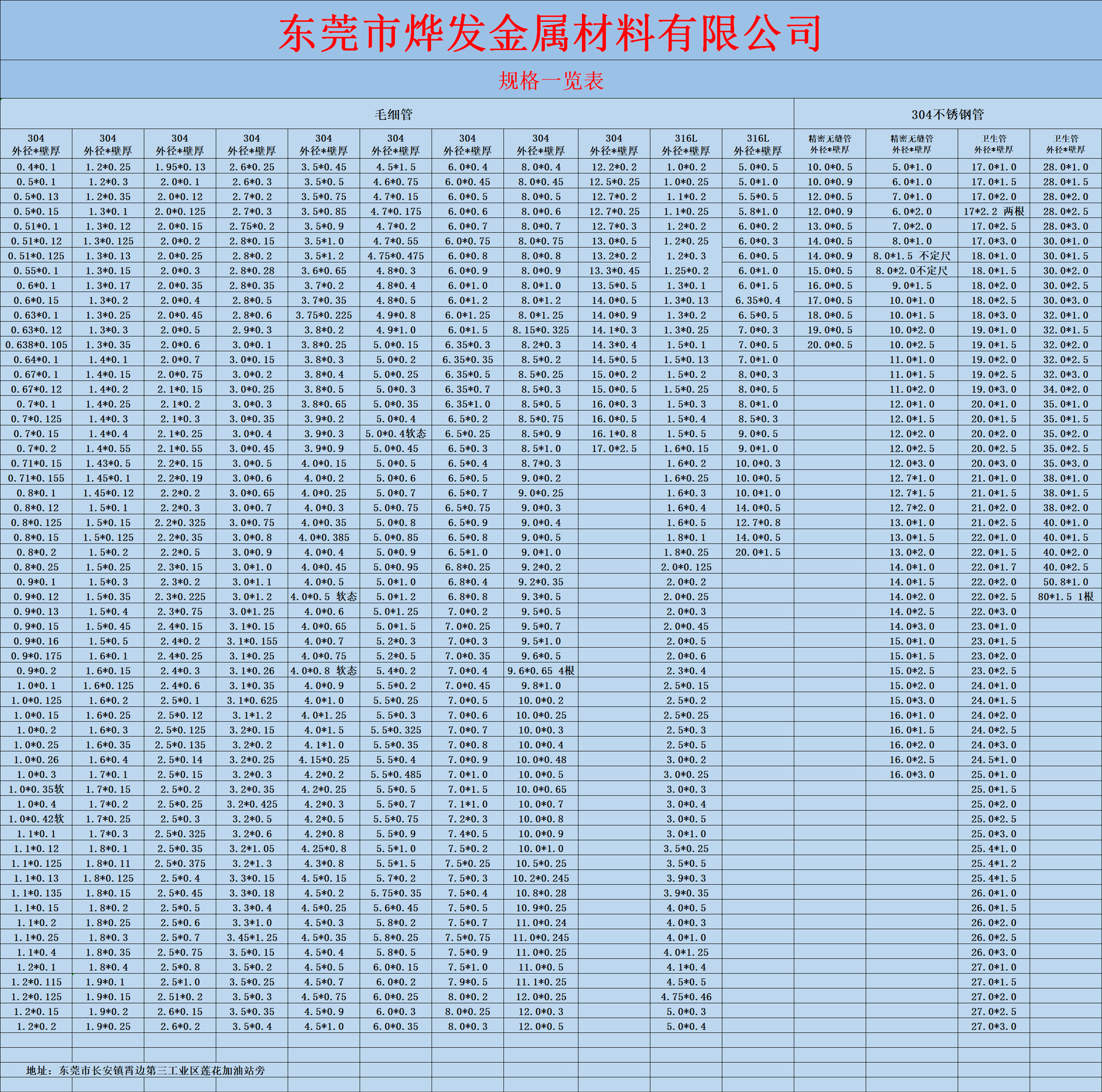Select cell 80*1.5 1根
The image size is (1102, 1092).
(x=1065, y=597)
